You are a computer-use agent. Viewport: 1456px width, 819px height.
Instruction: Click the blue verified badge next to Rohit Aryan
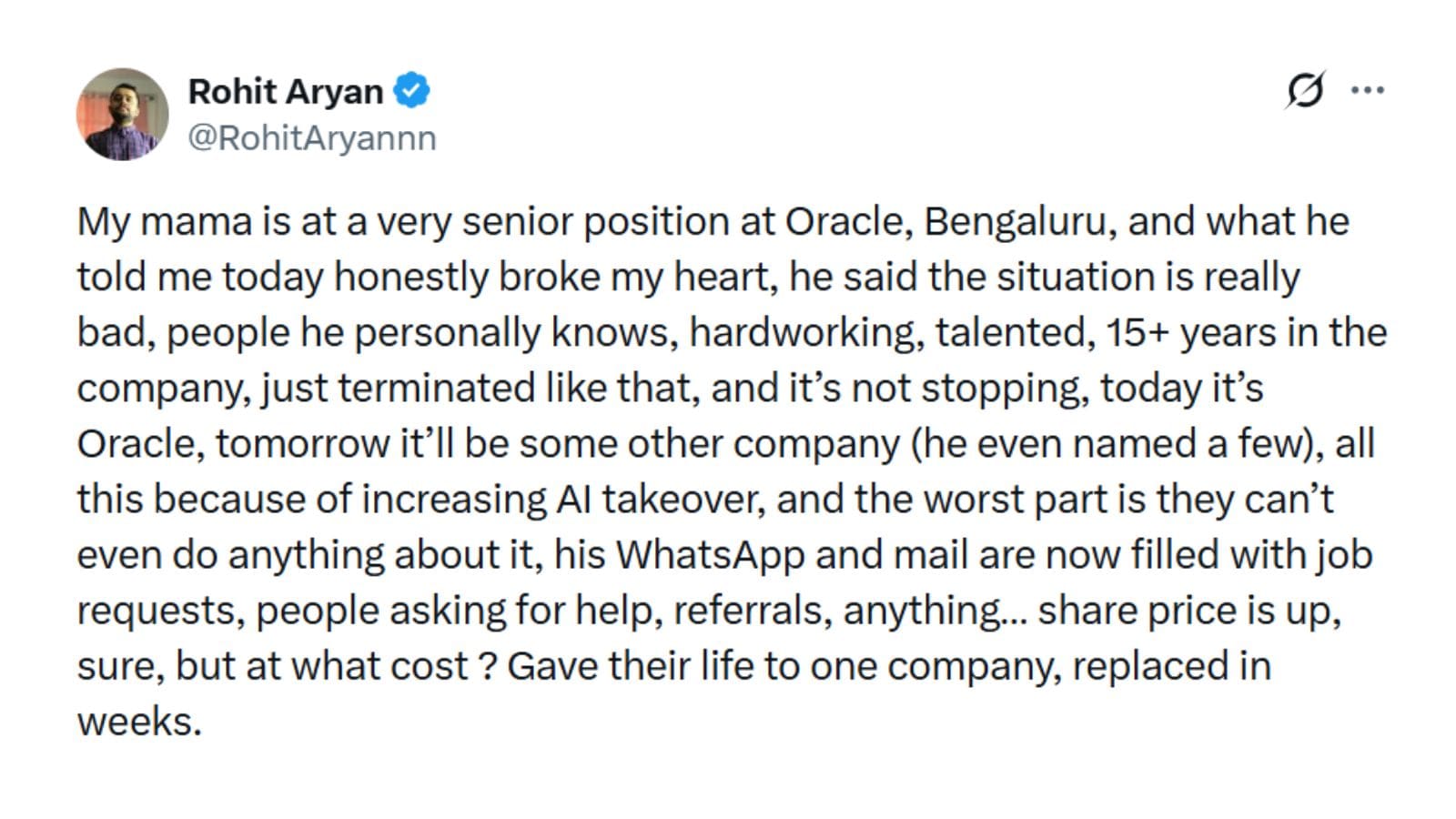coord(410,89)
